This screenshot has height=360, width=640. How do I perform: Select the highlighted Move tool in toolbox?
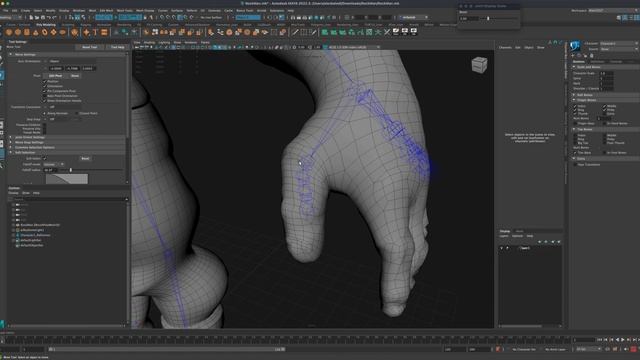pos(2,75)
